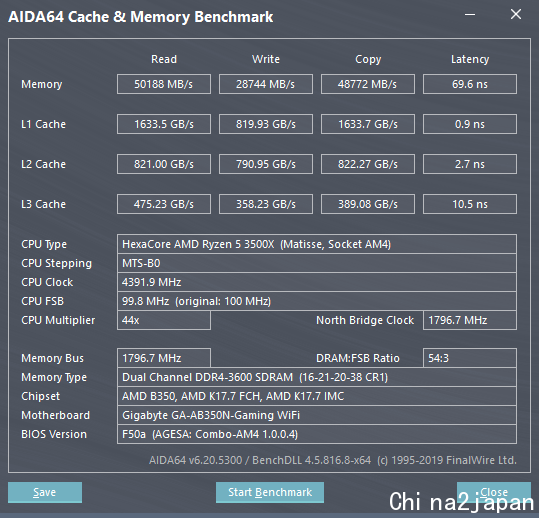
Task: Click the Copy column header
Action: pos(368,59)
